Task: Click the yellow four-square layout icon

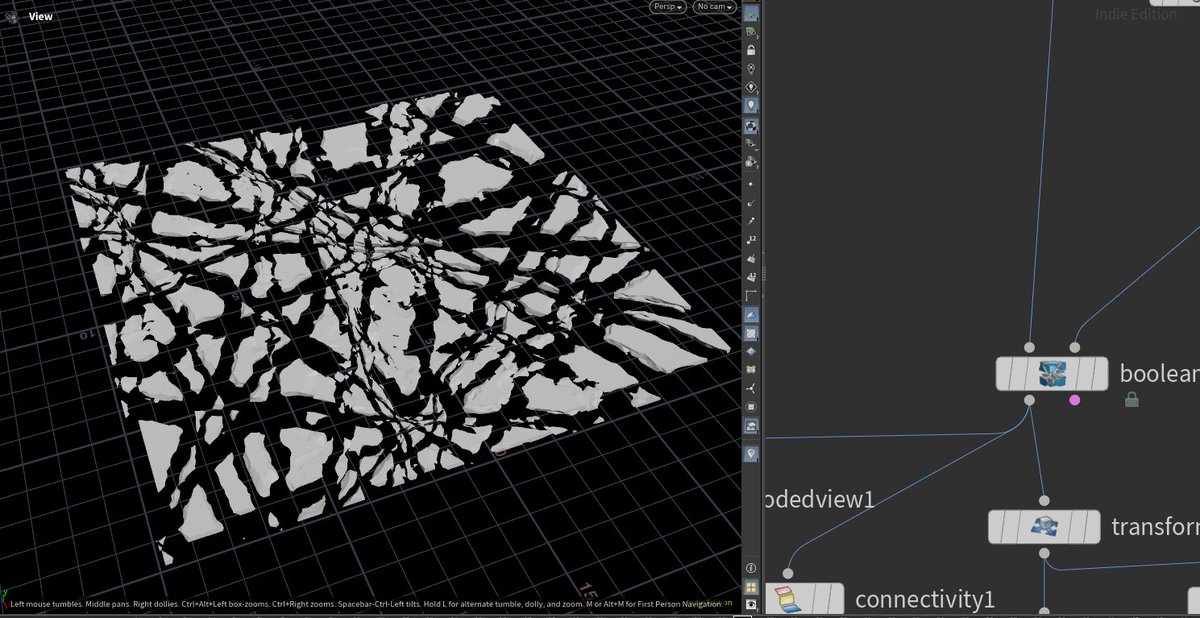Action: point(751,586)
